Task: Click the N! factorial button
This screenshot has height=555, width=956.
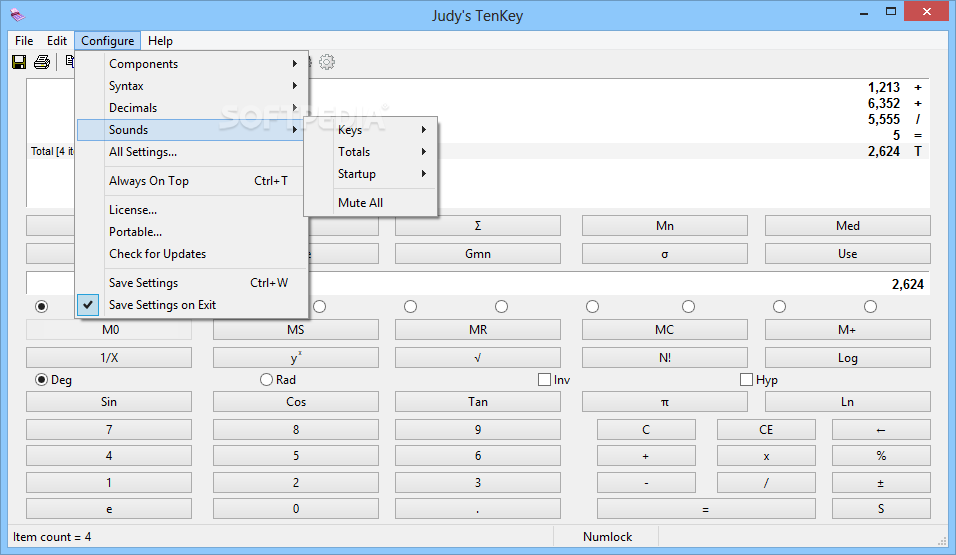Action: click(665, 358)
